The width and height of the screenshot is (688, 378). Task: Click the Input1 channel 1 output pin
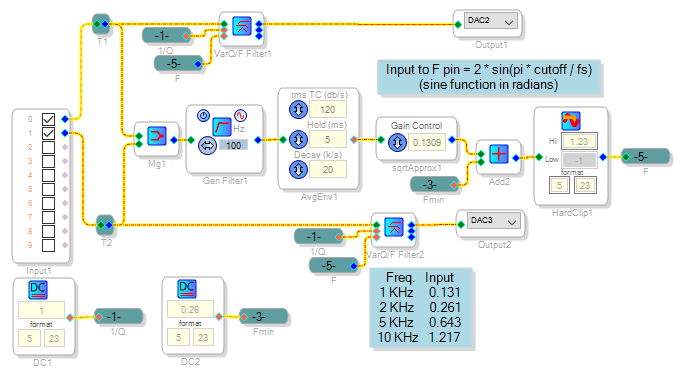65,133
